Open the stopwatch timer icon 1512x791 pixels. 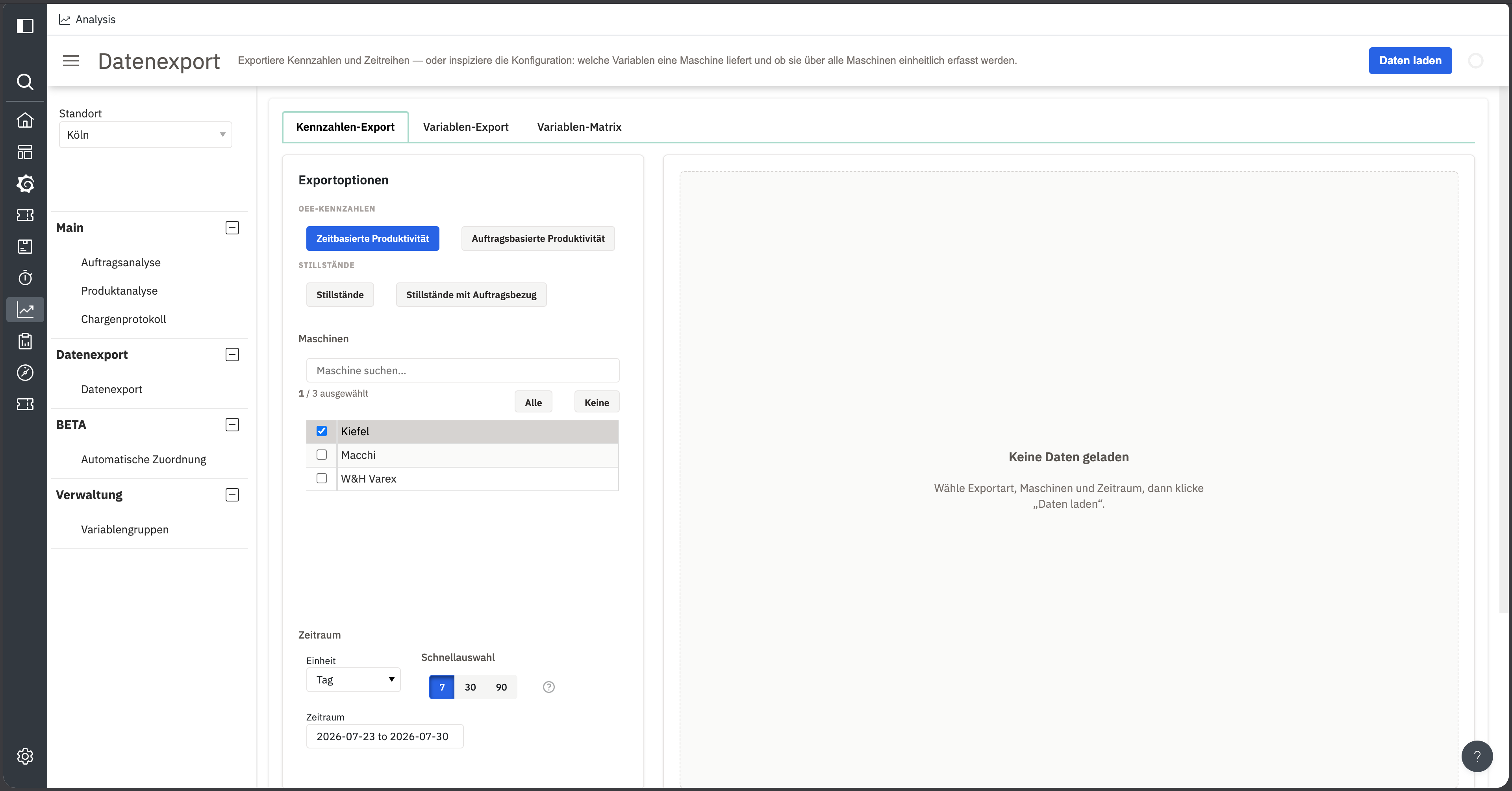[25, 278]
